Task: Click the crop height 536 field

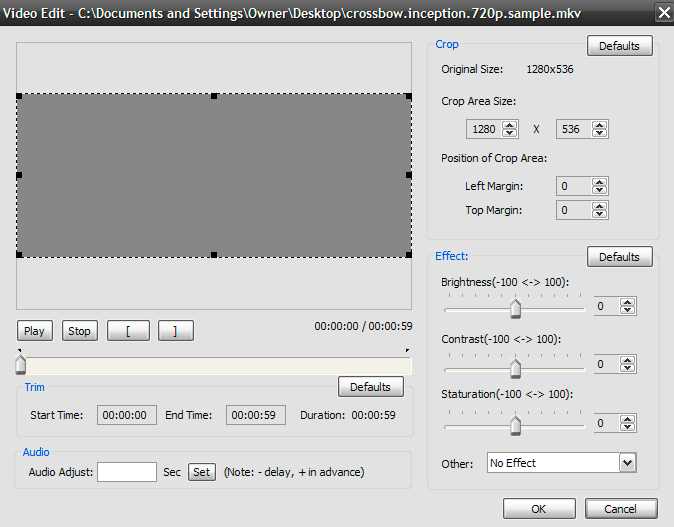Action: click(x=575, y=129)
